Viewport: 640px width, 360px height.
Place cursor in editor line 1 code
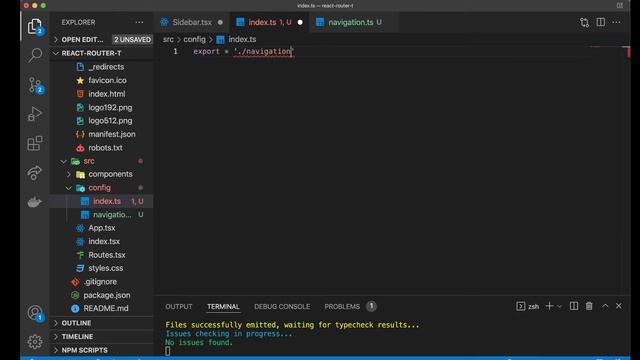(243, 51)
